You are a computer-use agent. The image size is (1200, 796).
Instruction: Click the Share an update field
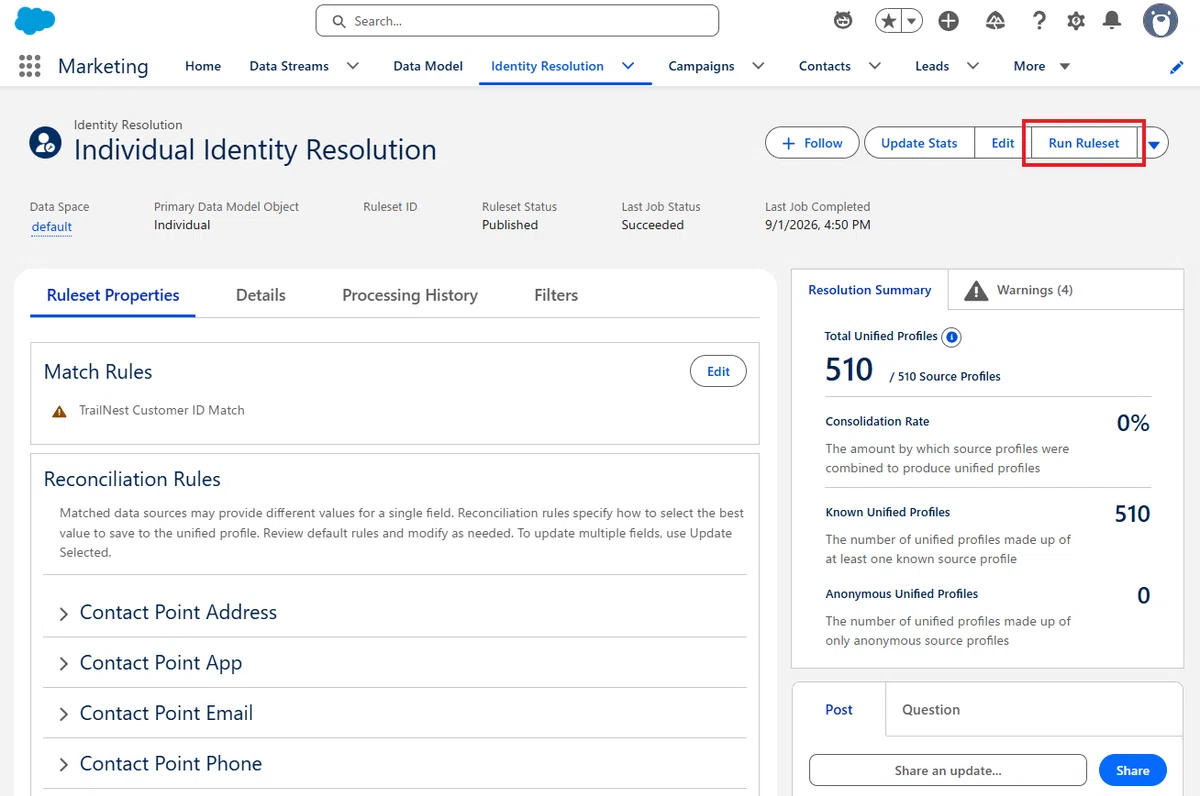[948, 771]
